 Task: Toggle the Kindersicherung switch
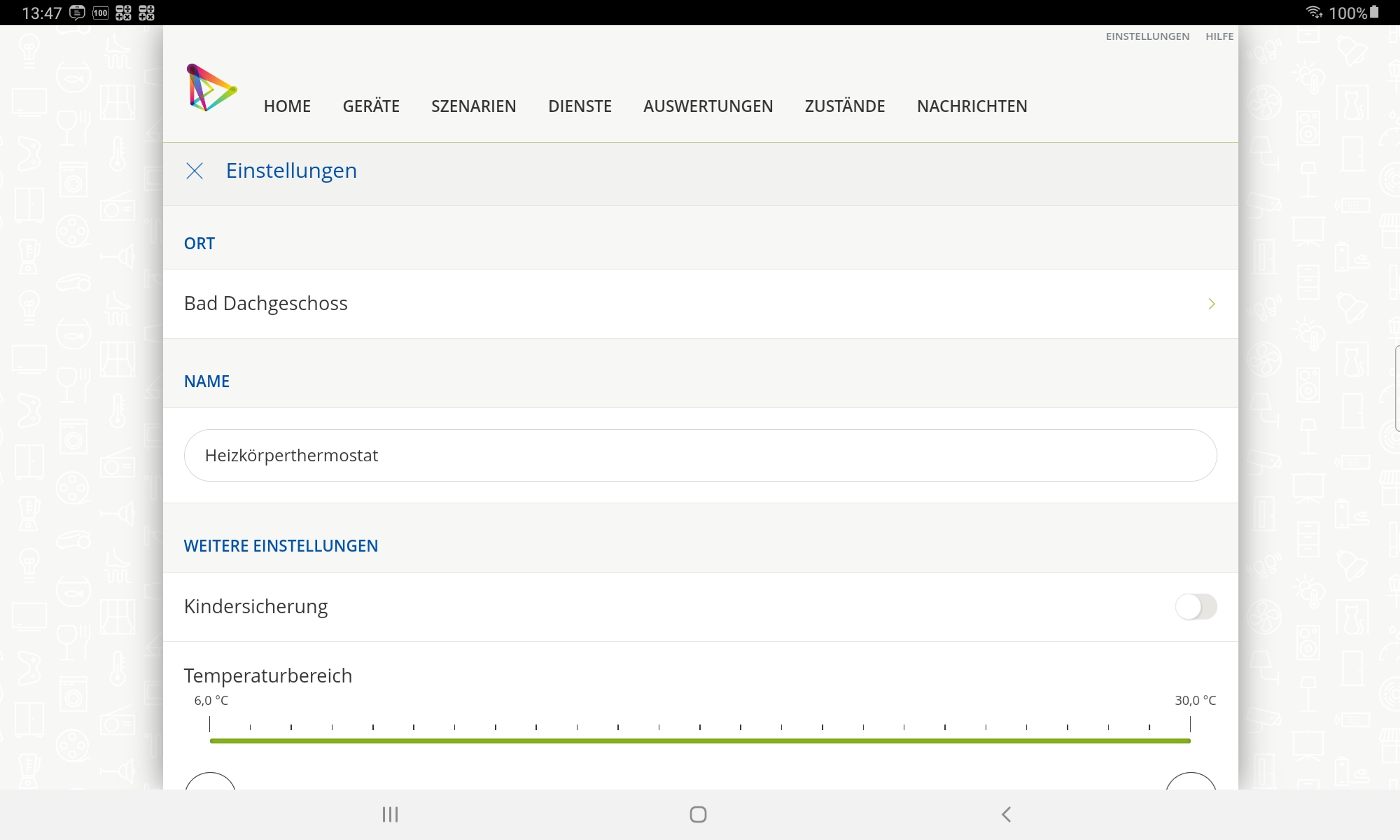1196,607
